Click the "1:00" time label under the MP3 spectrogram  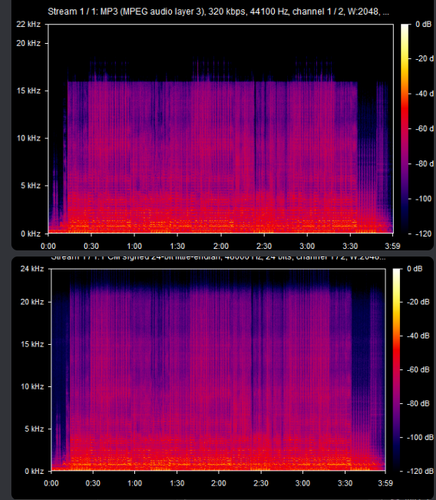[134, 246]
